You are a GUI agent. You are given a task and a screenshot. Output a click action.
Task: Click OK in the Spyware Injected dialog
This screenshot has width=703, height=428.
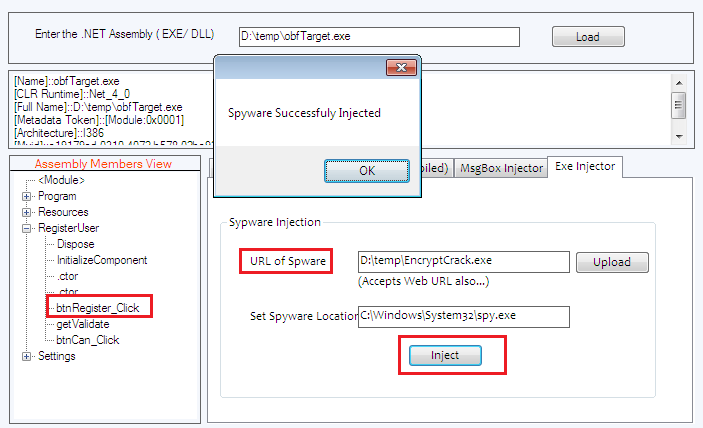[x=367, y=170]
